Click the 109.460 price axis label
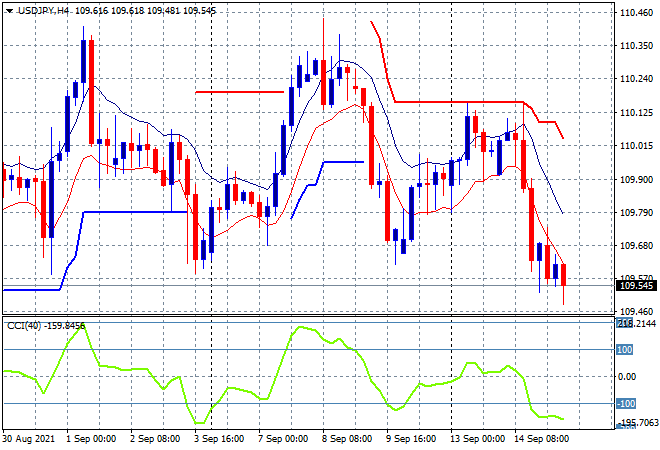The height and width of the screenshot is (450, 660). click(x=636, y=312)
